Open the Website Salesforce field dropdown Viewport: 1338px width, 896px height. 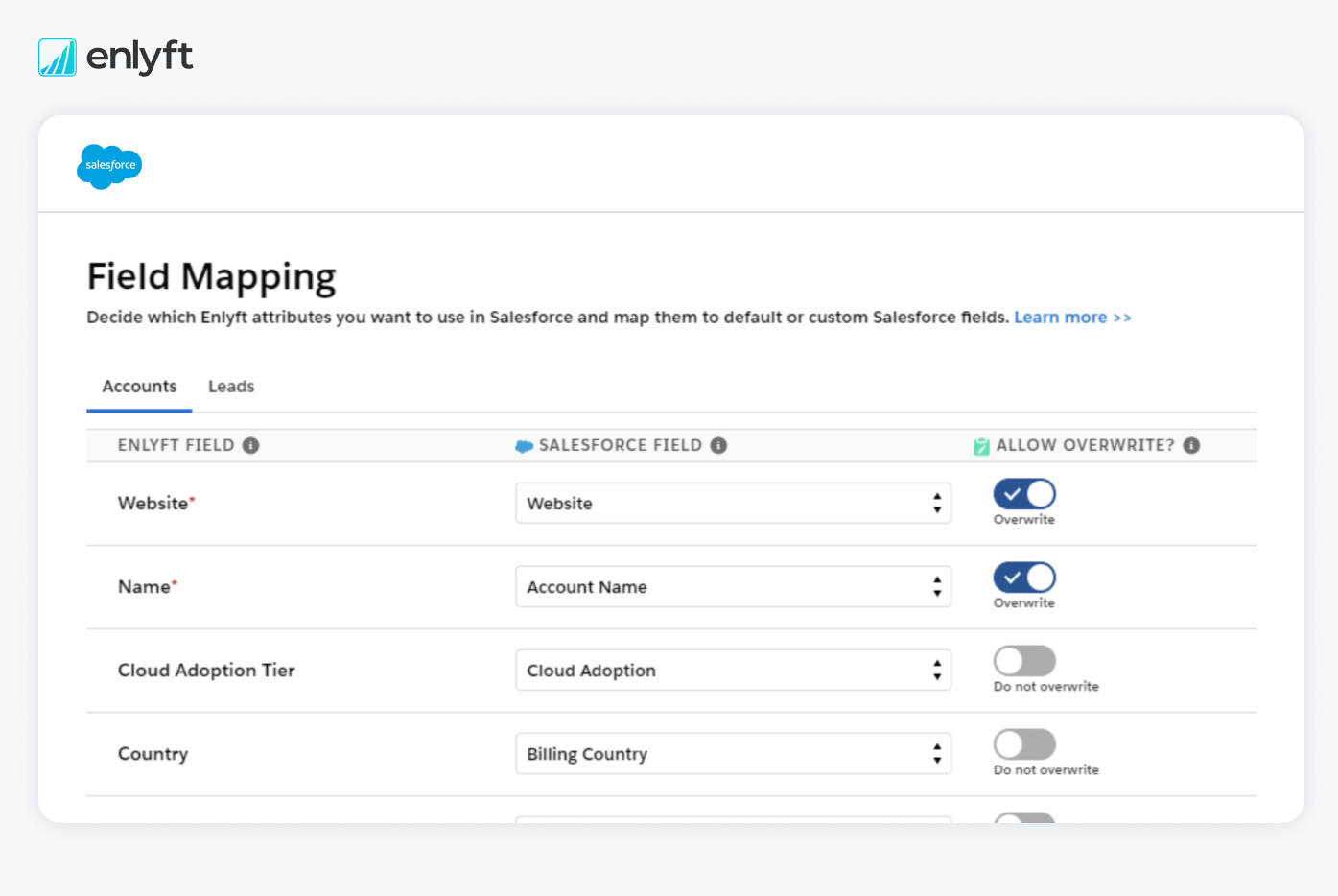pyautogui.click(x=733, y=504)
